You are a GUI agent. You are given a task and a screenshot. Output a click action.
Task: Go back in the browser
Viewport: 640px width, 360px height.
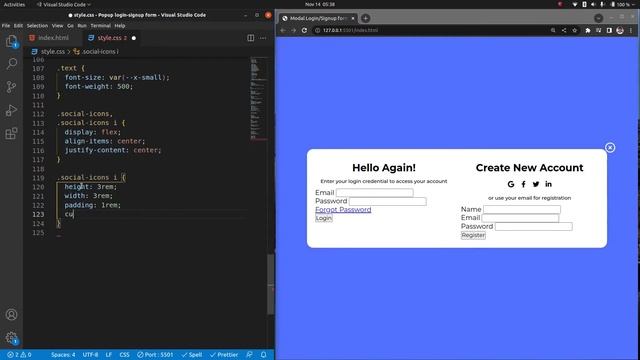point(283,30)
